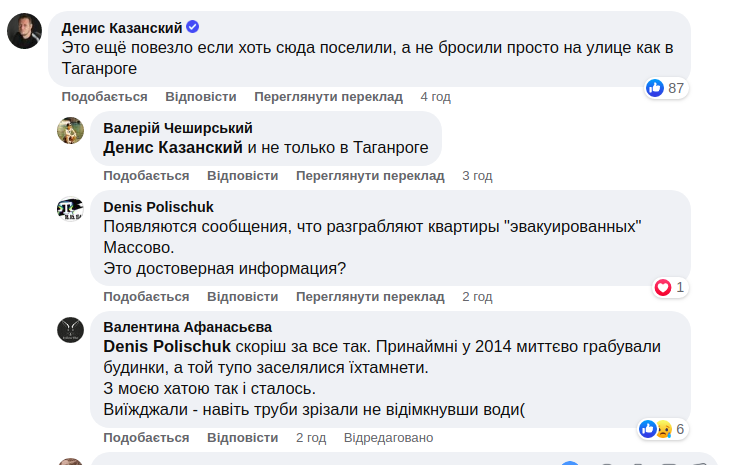Open the '4 год' timestamp link
This screenshot has height=465, width=736.
click(x=435, y=97)
